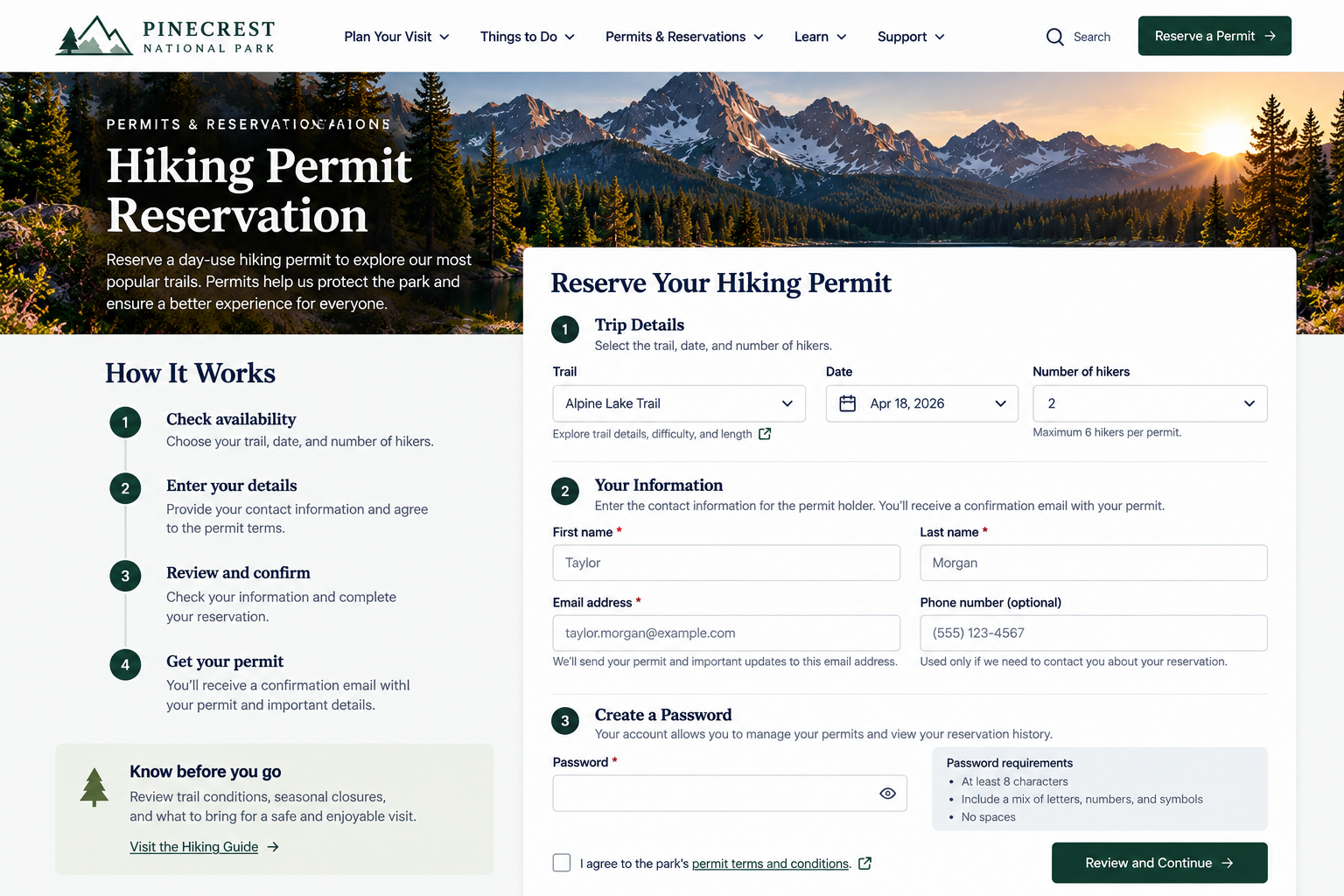Click the "Check availability" step heading
Viewport: 1344px width, 896px height.
231,419
